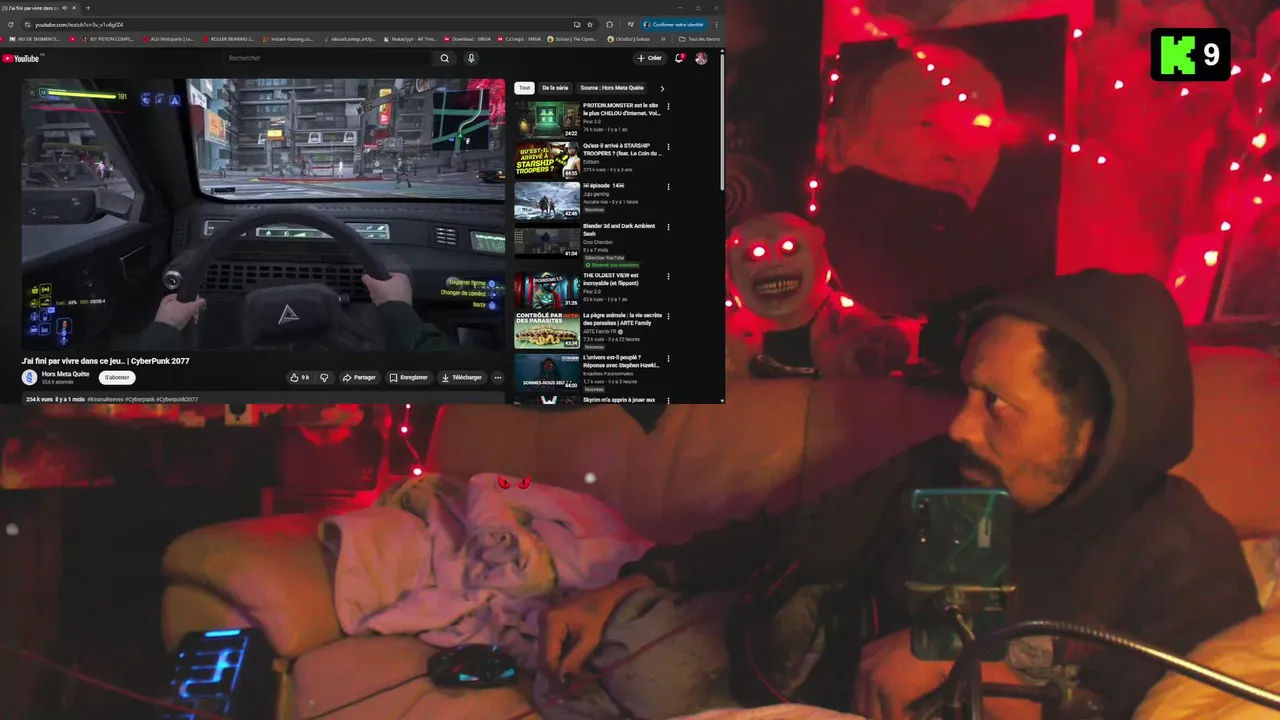Click the YouTube search magnifier button
The width and height of the screenshot is (1280, 720).
point(445,58)
